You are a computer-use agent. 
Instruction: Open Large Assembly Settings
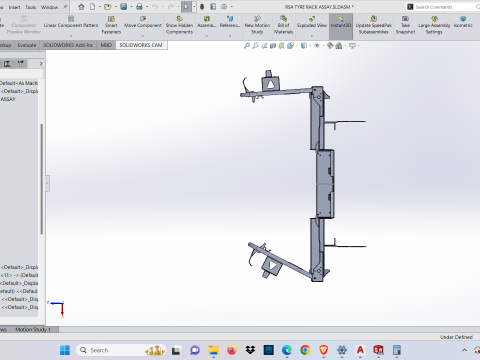(x=434, y=25)
